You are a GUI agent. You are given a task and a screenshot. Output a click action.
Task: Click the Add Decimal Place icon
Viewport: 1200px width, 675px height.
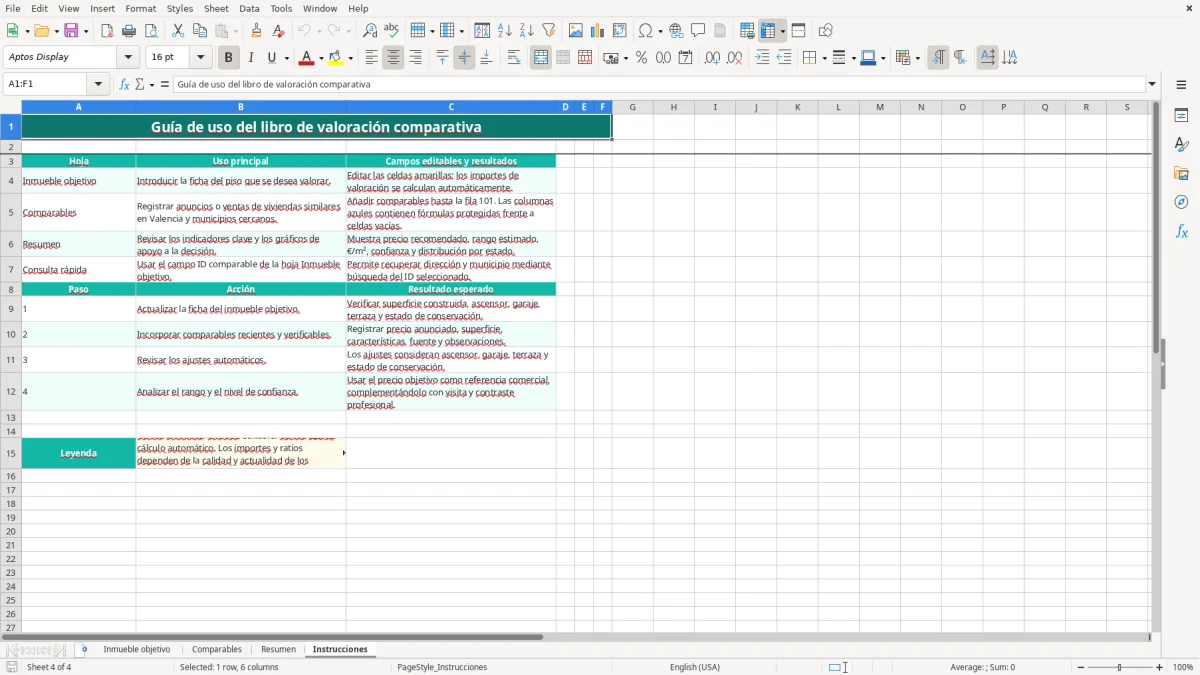[712, 58]
